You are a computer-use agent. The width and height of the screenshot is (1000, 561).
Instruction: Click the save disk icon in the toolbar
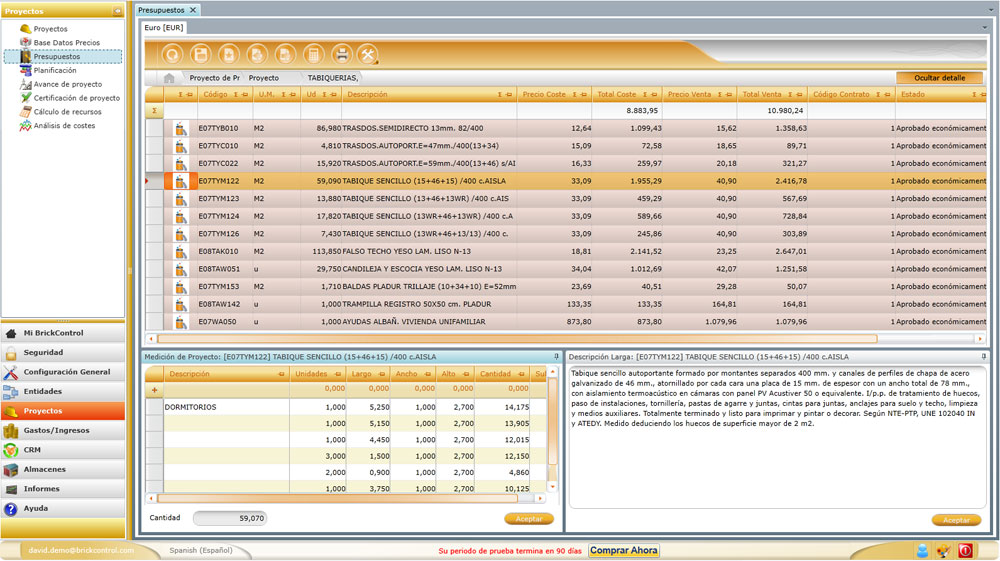pyautogui.click(x=200, y=55)
